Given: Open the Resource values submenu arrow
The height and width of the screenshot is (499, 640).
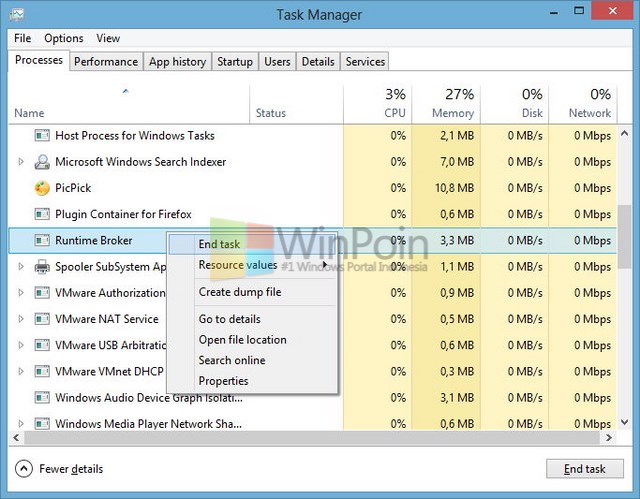Looking at the screenshot, I should pyautogui.click(x=325, y=265).
